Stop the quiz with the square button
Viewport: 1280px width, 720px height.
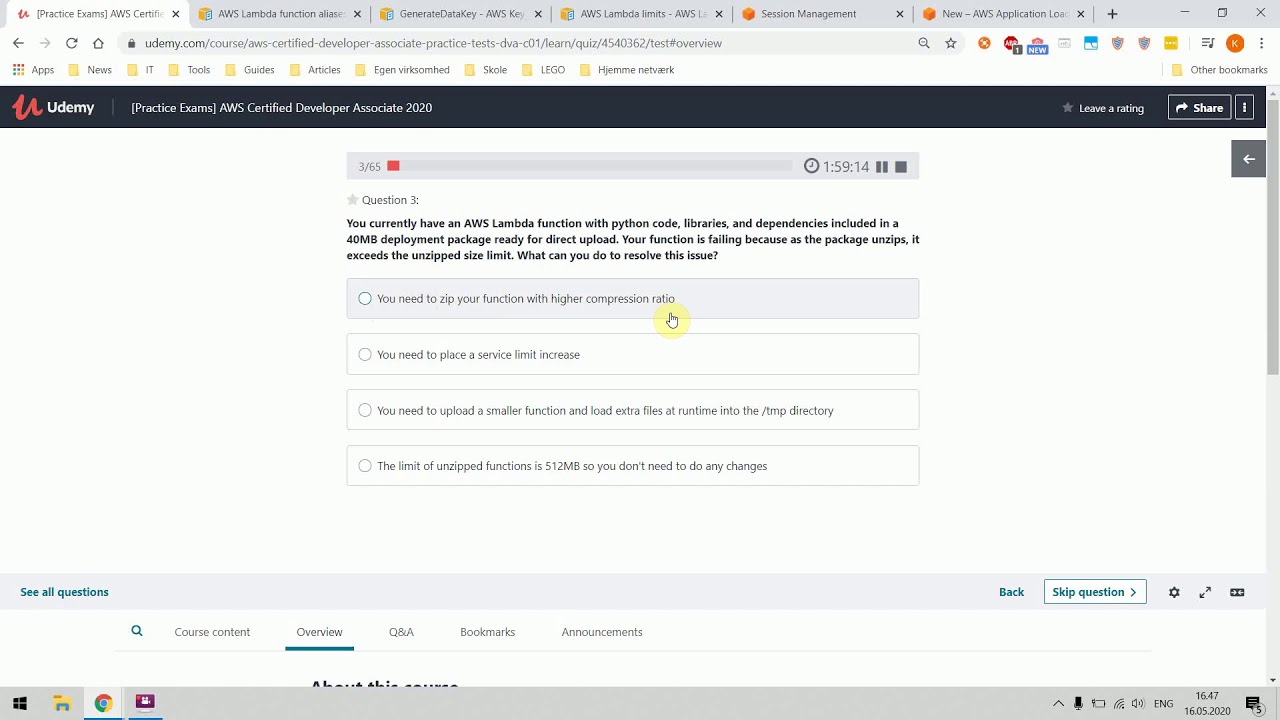pos(901,167)
